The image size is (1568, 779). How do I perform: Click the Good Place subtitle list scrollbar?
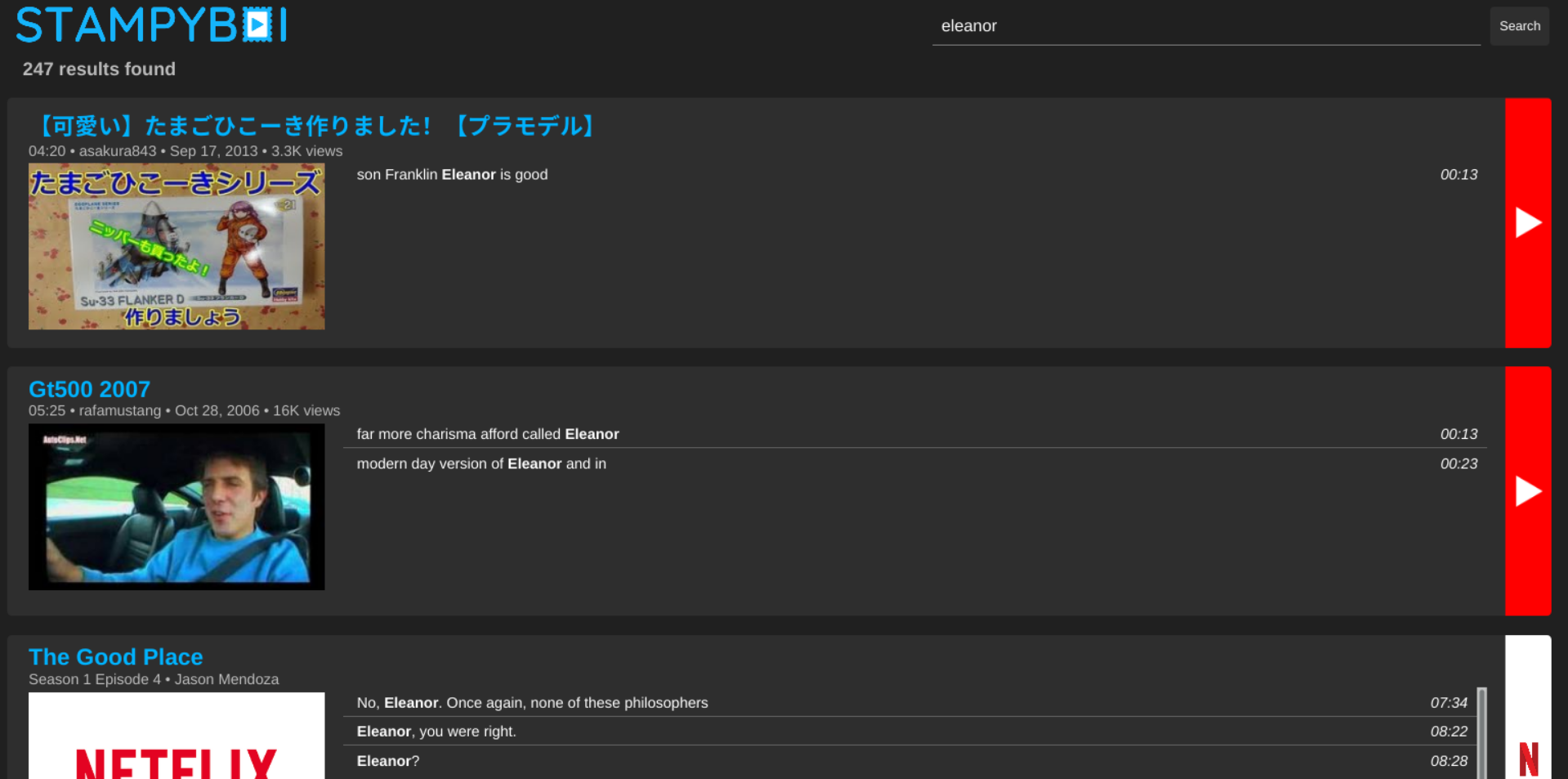tap(1482, 733)
